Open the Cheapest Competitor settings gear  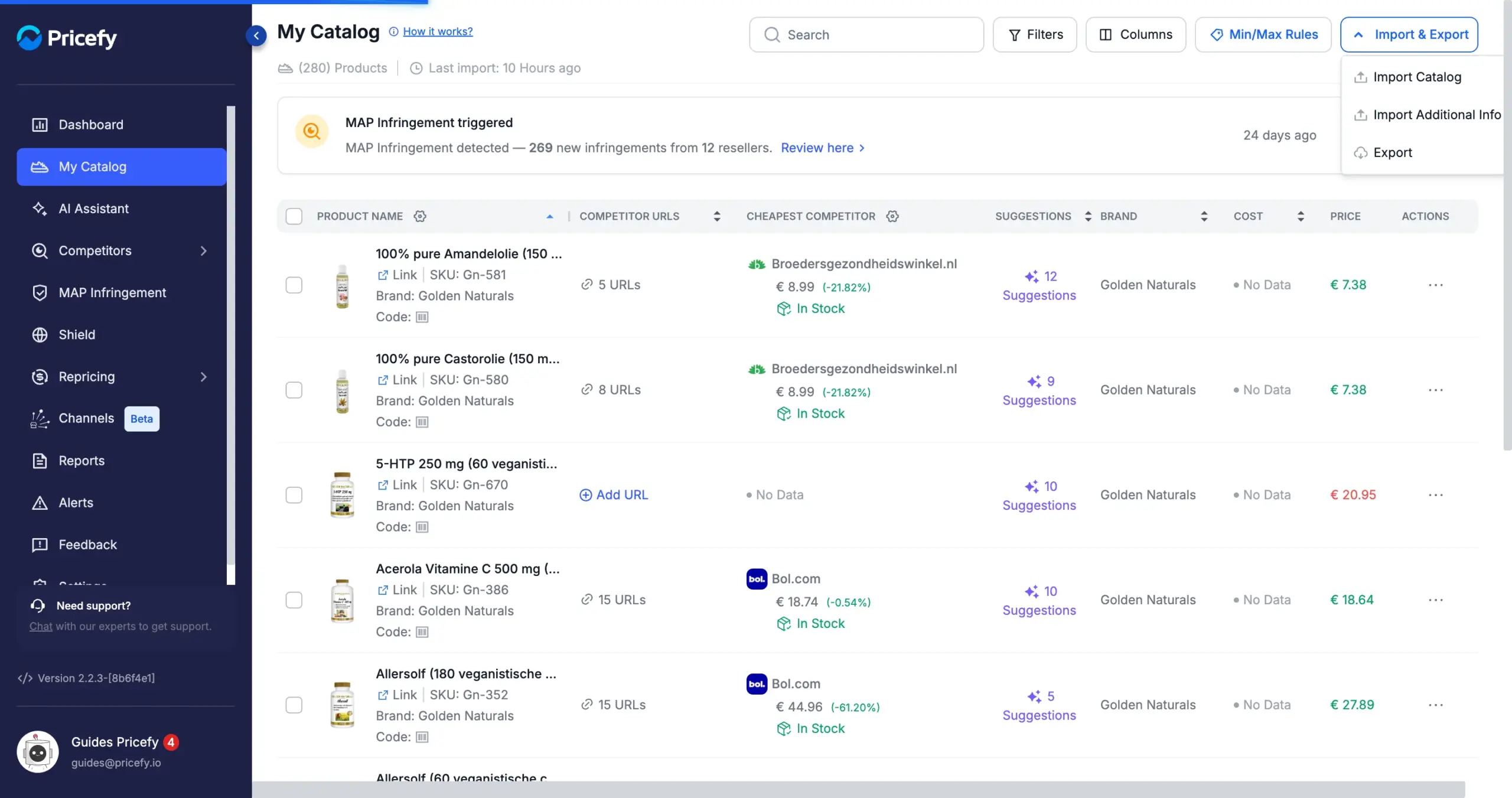(892, 216)
